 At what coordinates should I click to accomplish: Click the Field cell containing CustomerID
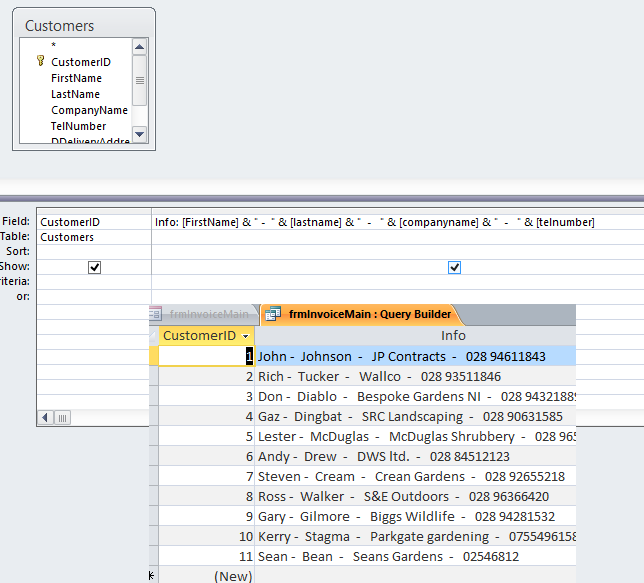tap(94, 222)
